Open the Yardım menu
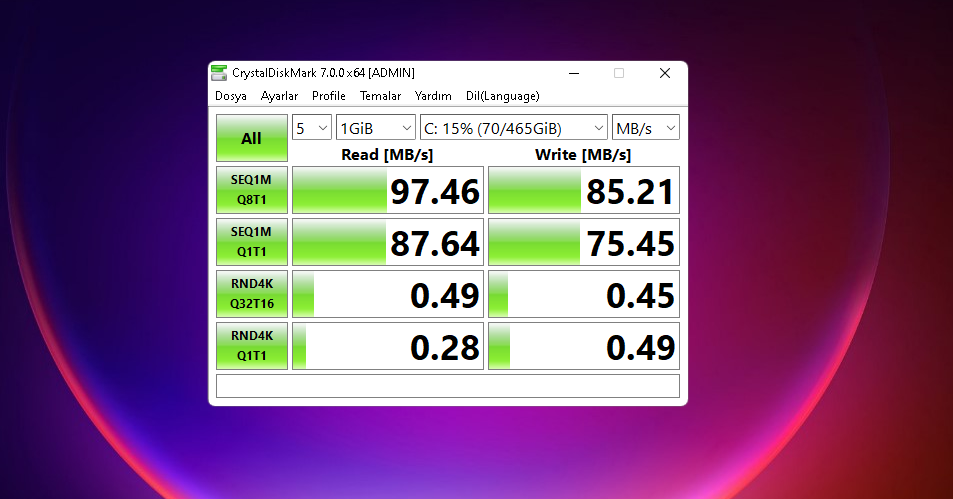The width and height of the screenshot is (953, 499). point(433,96)
